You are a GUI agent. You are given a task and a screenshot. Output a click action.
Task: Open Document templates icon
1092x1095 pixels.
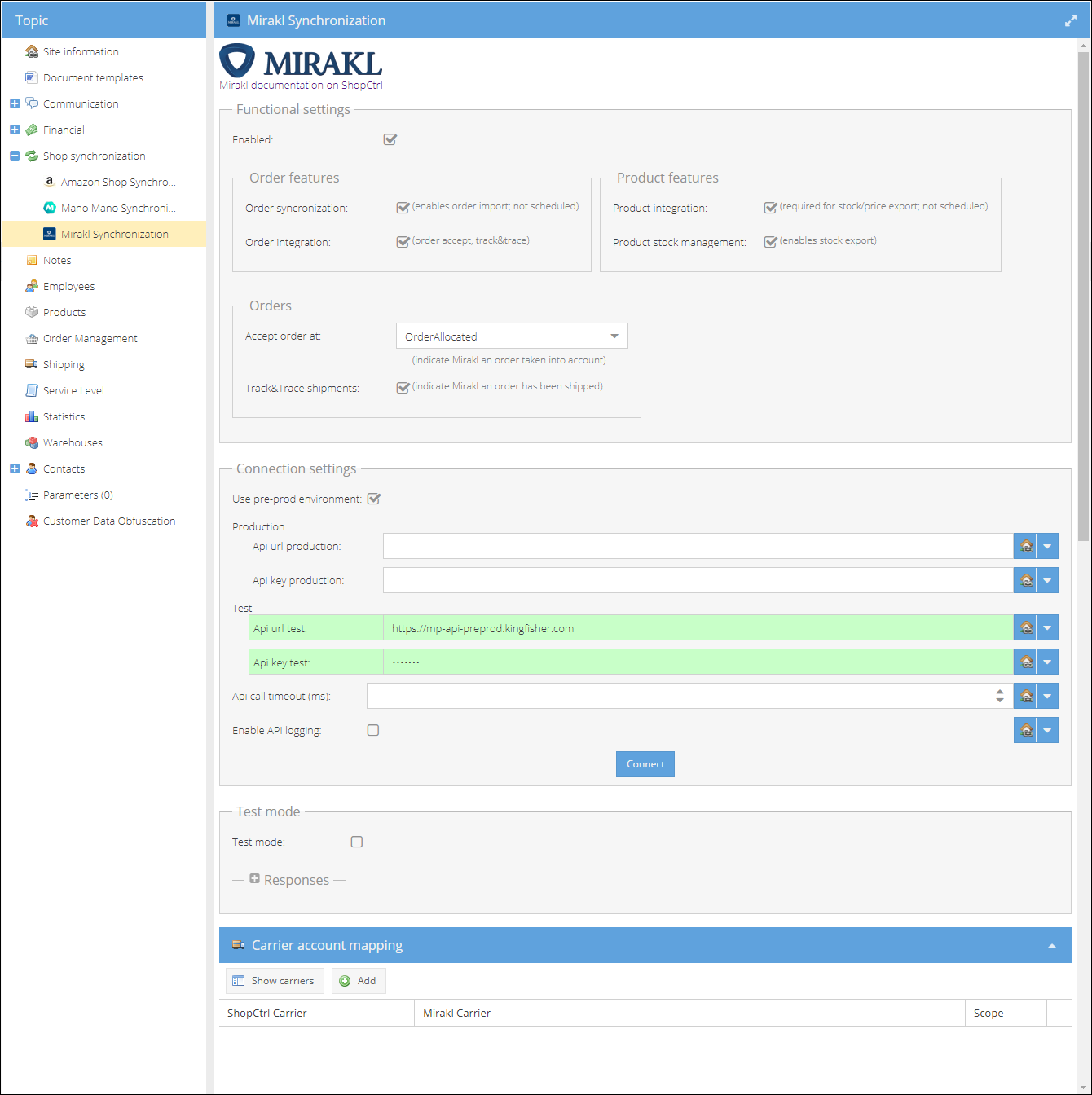point(32,77)
